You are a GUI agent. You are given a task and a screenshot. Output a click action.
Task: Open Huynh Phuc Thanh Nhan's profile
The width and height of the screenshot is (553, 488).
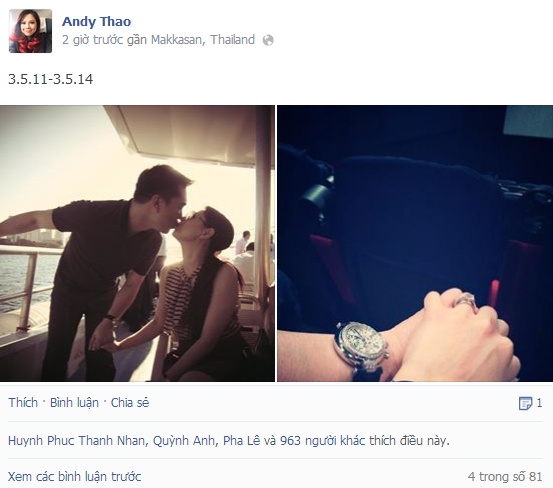[x=76, y=441]
